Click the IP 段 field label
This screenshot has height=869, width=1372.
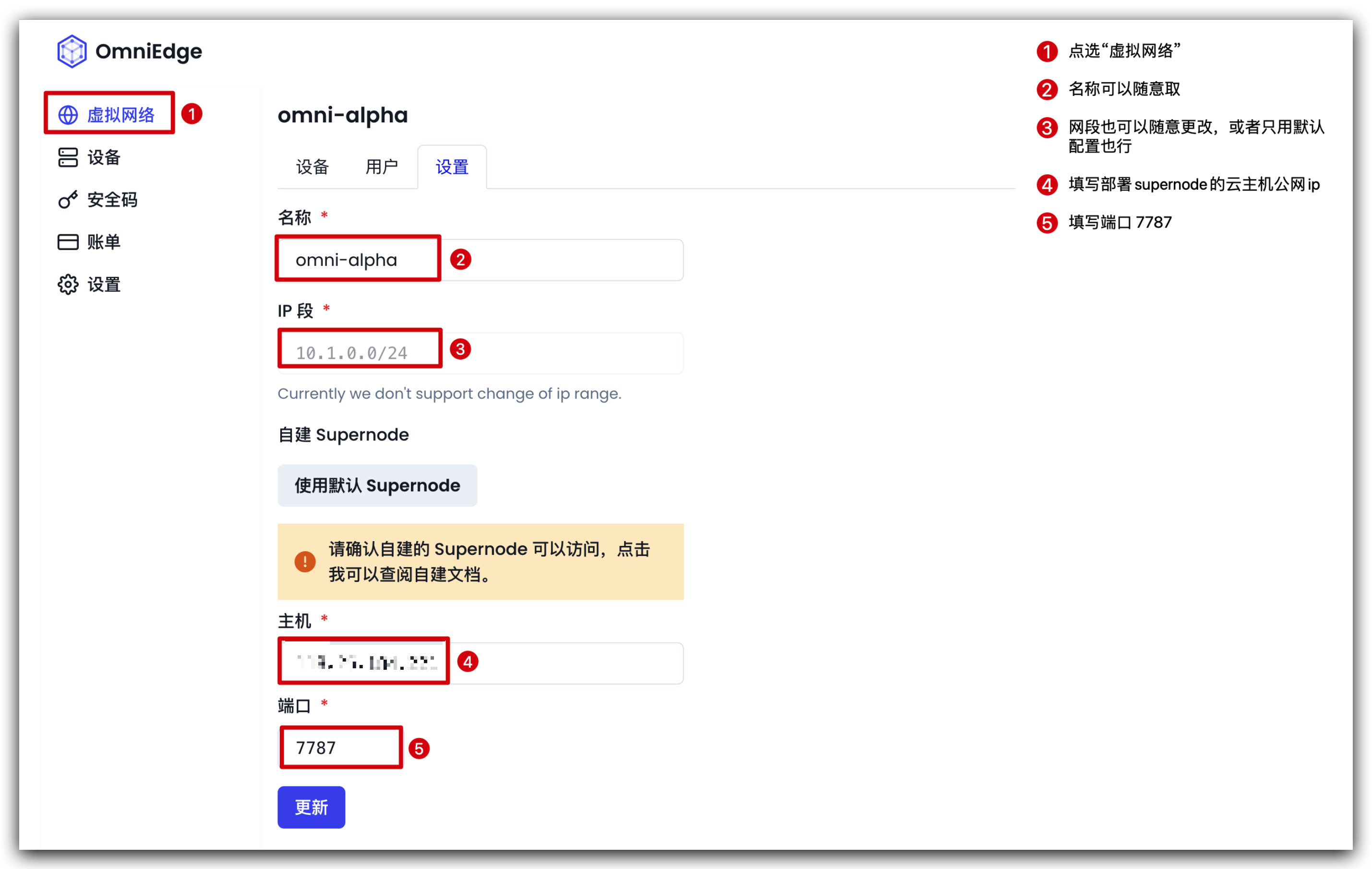point(296,311)
